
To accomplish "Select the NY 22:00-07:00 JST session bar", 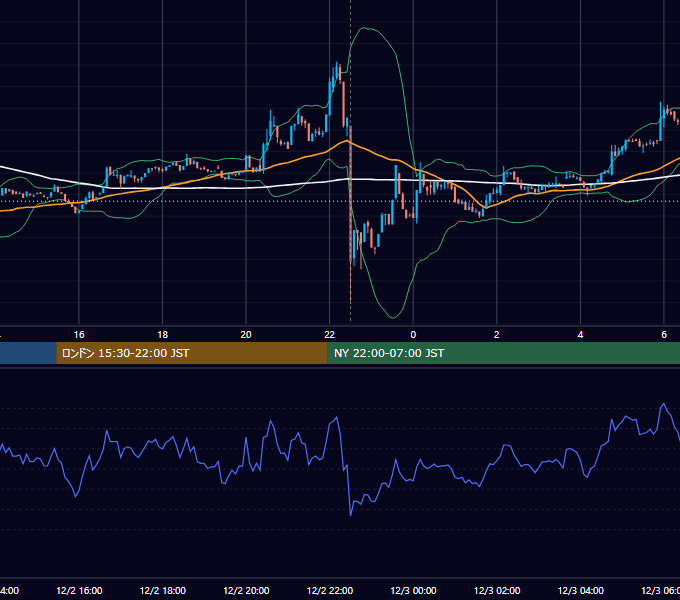I will pyautogui.click(x=503, y=353).
